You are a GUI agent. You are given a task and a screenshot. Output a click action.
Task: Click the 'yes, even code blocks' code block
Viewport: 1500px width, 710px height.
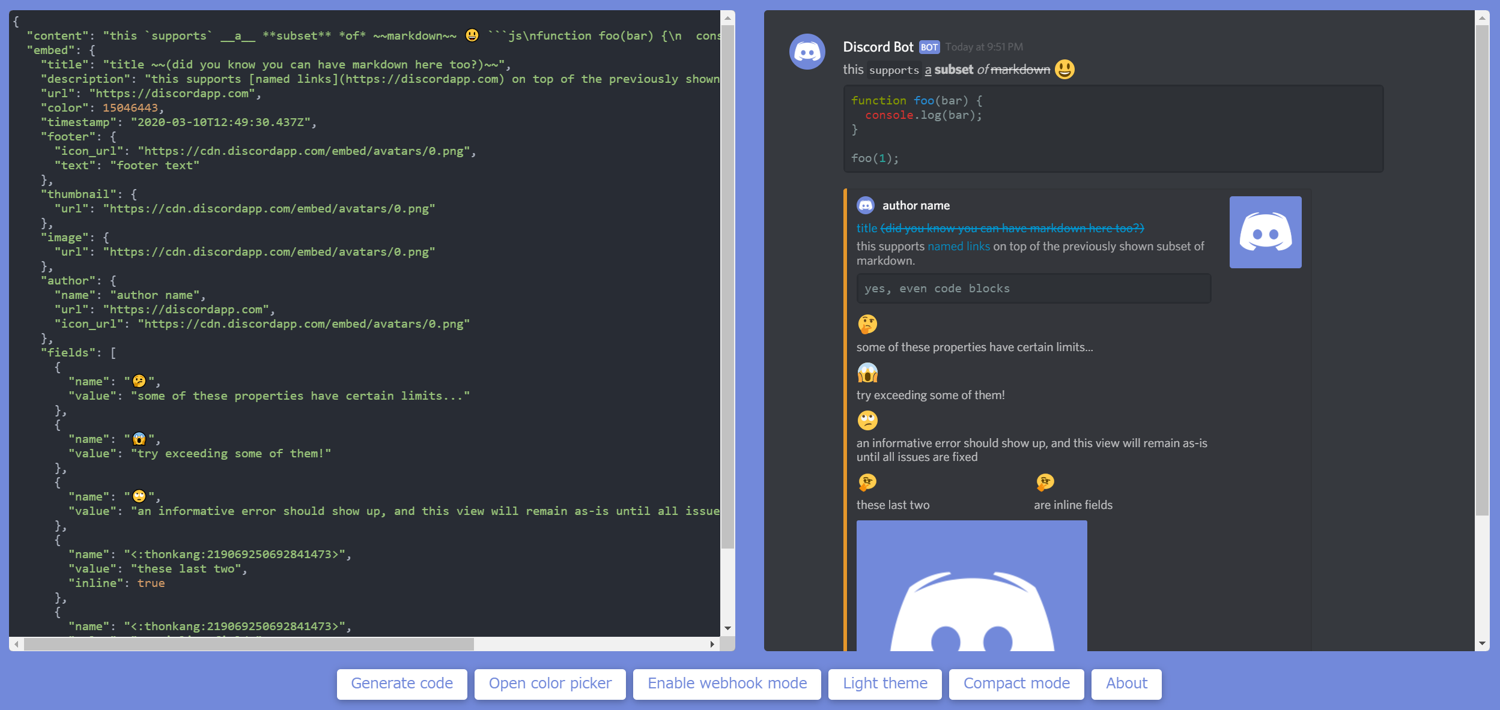coord(1033,288)
